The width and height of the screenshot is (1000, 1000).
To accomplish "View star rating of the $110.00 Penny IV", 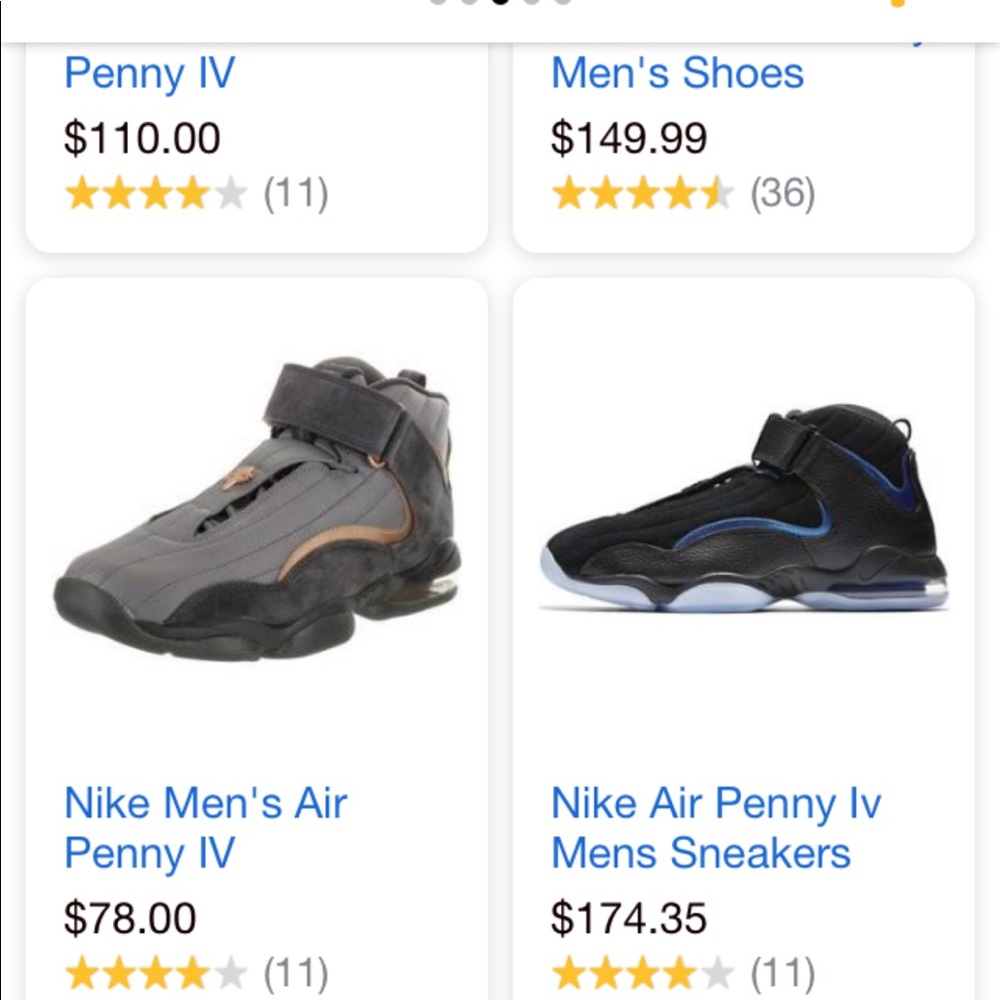I will pos(156,193).
